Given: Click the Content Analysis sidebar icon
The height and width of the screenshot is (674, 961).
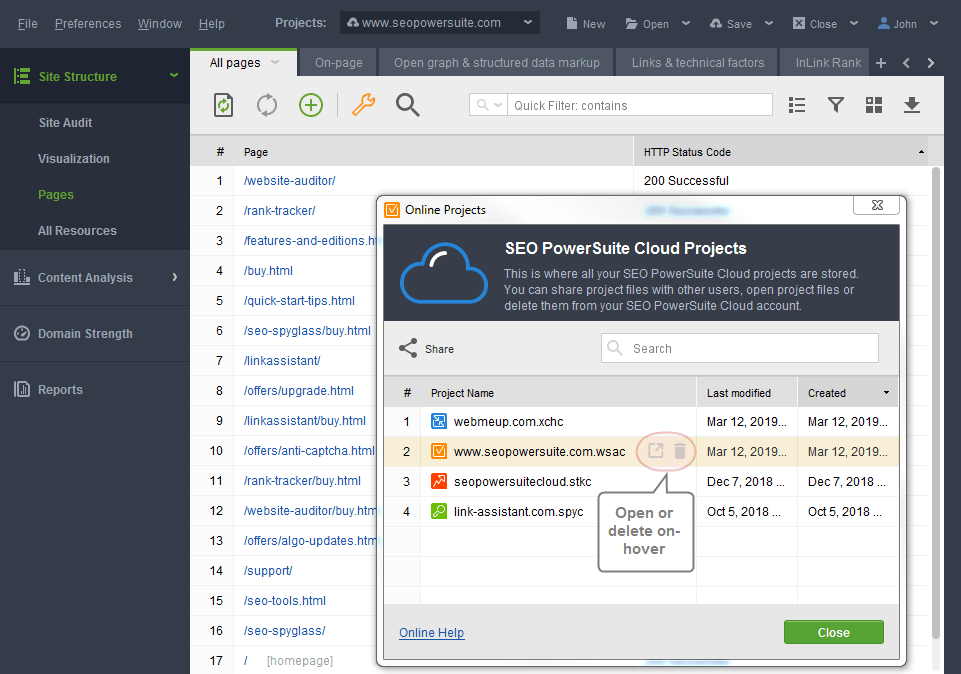Looking at the screenshot, I should pos(22,277).
